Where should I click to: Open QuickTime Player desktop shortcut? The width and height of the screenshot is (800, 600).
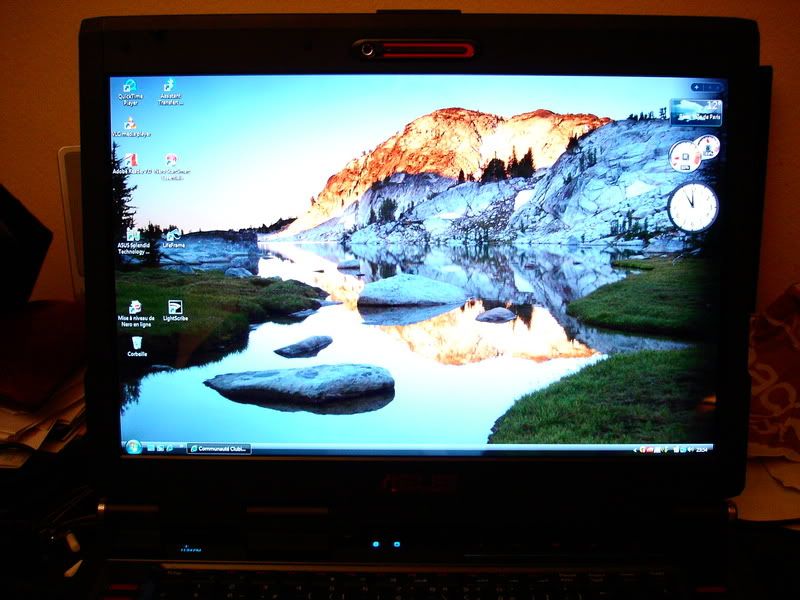(129, 87)
